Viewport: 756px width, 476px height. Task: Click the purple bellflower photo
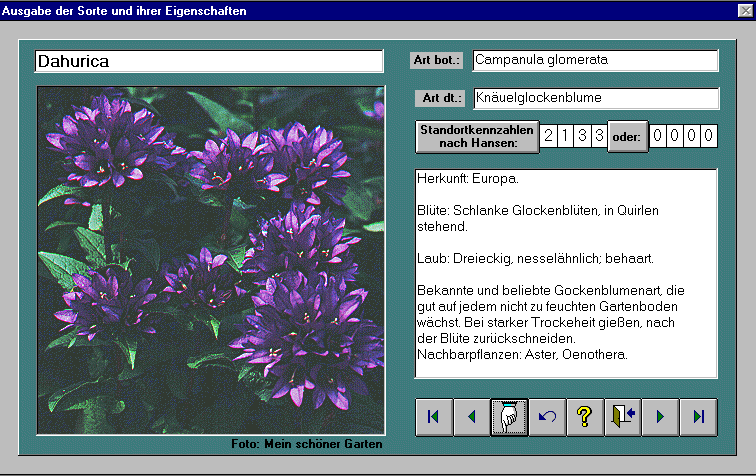point(210,260)
